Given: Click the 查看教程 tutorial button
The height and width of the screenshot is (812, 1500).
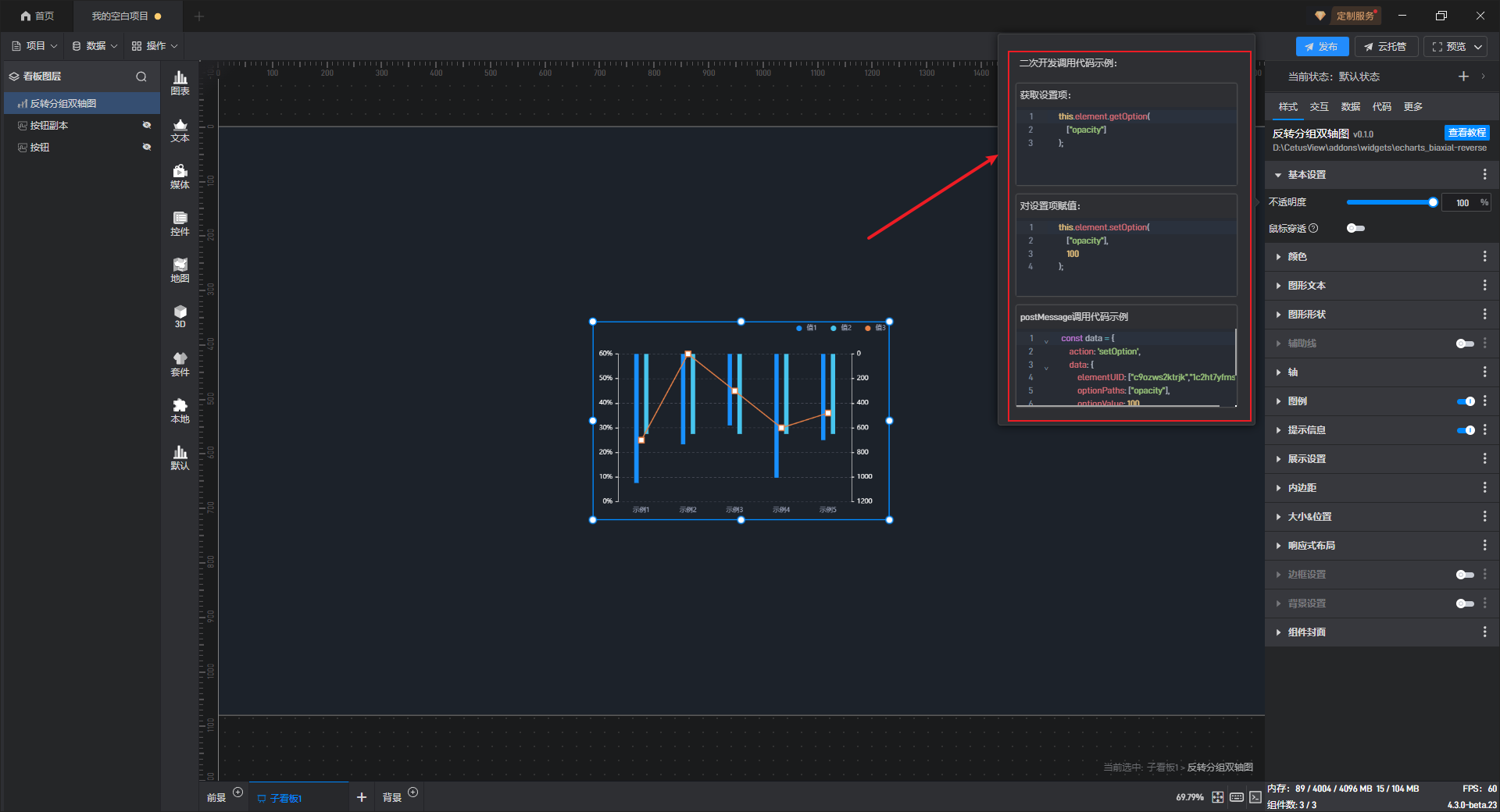Looking at the screenshot, I should tap(1466, 133).
